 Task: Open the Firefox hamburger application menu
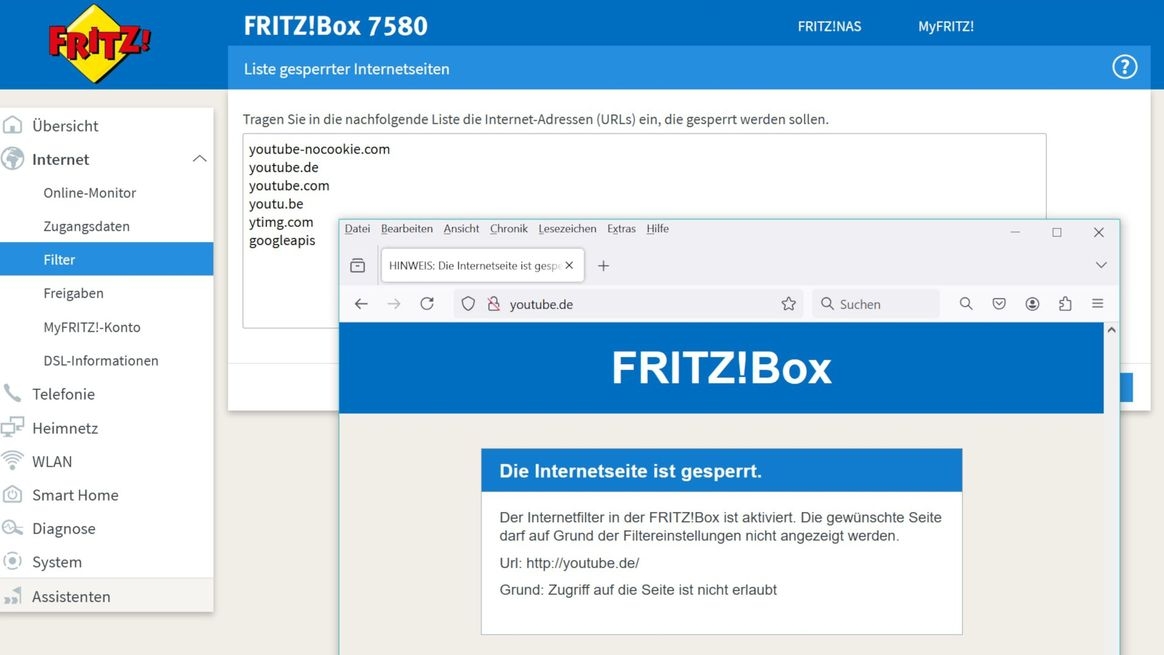[x=1098, y=304]
